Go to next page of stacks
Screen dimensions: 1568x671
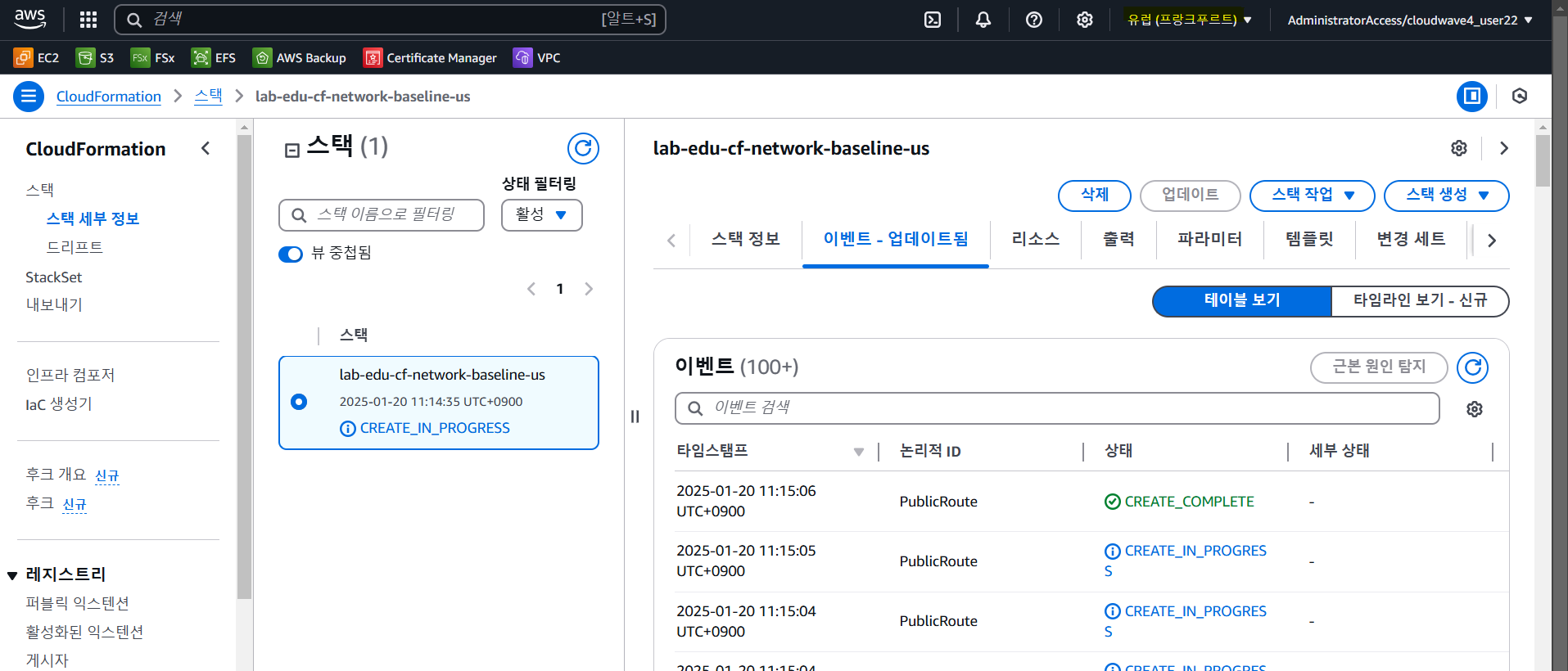(x=589, y=289)
